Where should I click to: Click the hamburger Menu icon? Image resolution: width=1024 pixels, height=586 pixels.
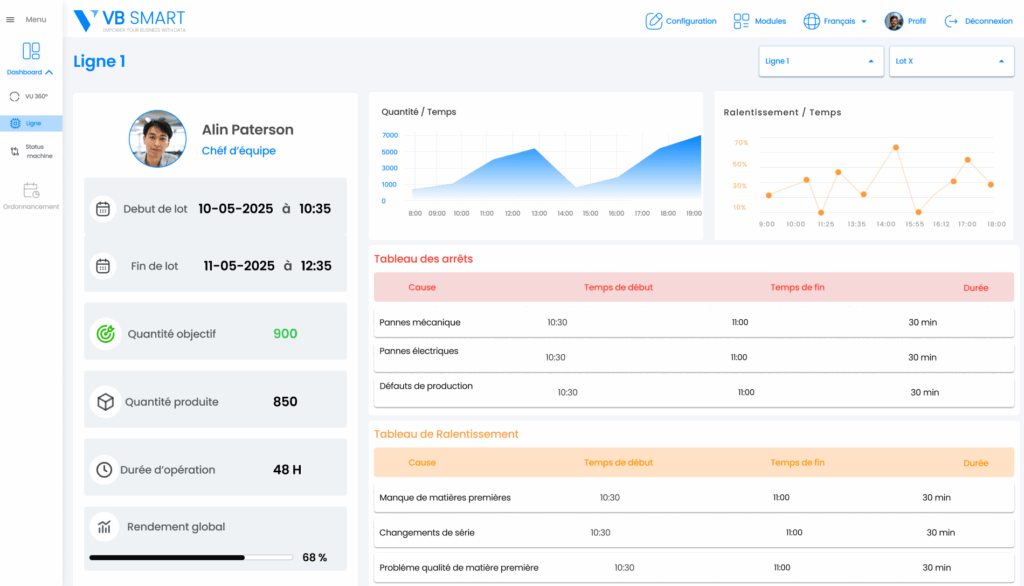(11, 20)
